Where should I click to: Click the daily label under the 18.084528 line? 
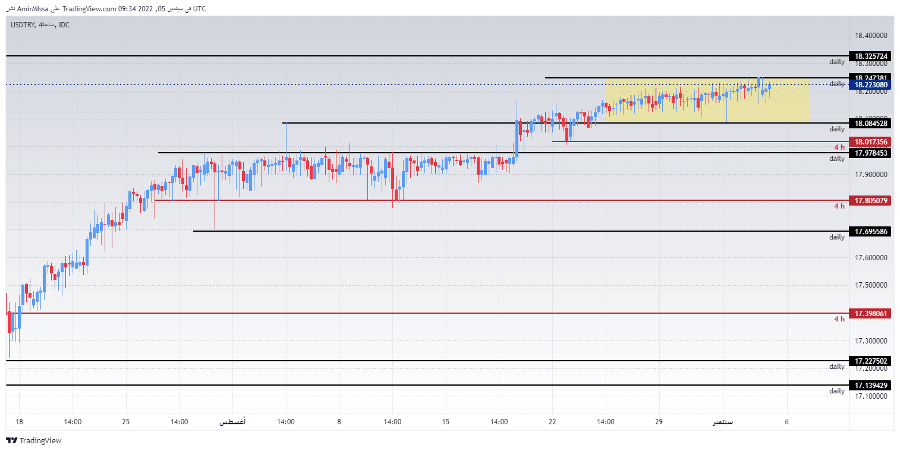[x=837, y=129]
